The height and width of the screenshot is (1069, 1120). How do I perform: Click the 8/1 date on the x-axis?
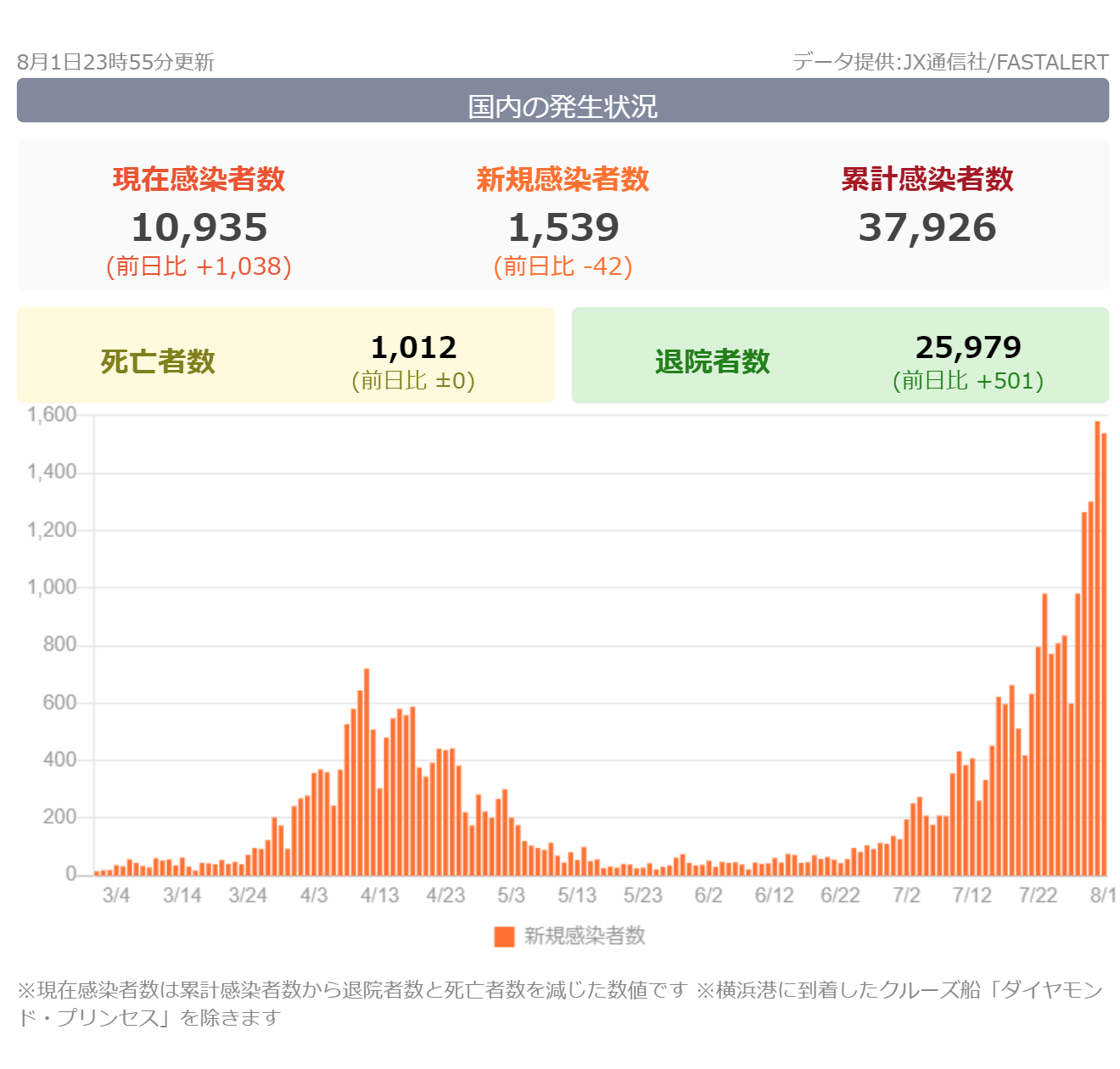[x=1102, y=896]
